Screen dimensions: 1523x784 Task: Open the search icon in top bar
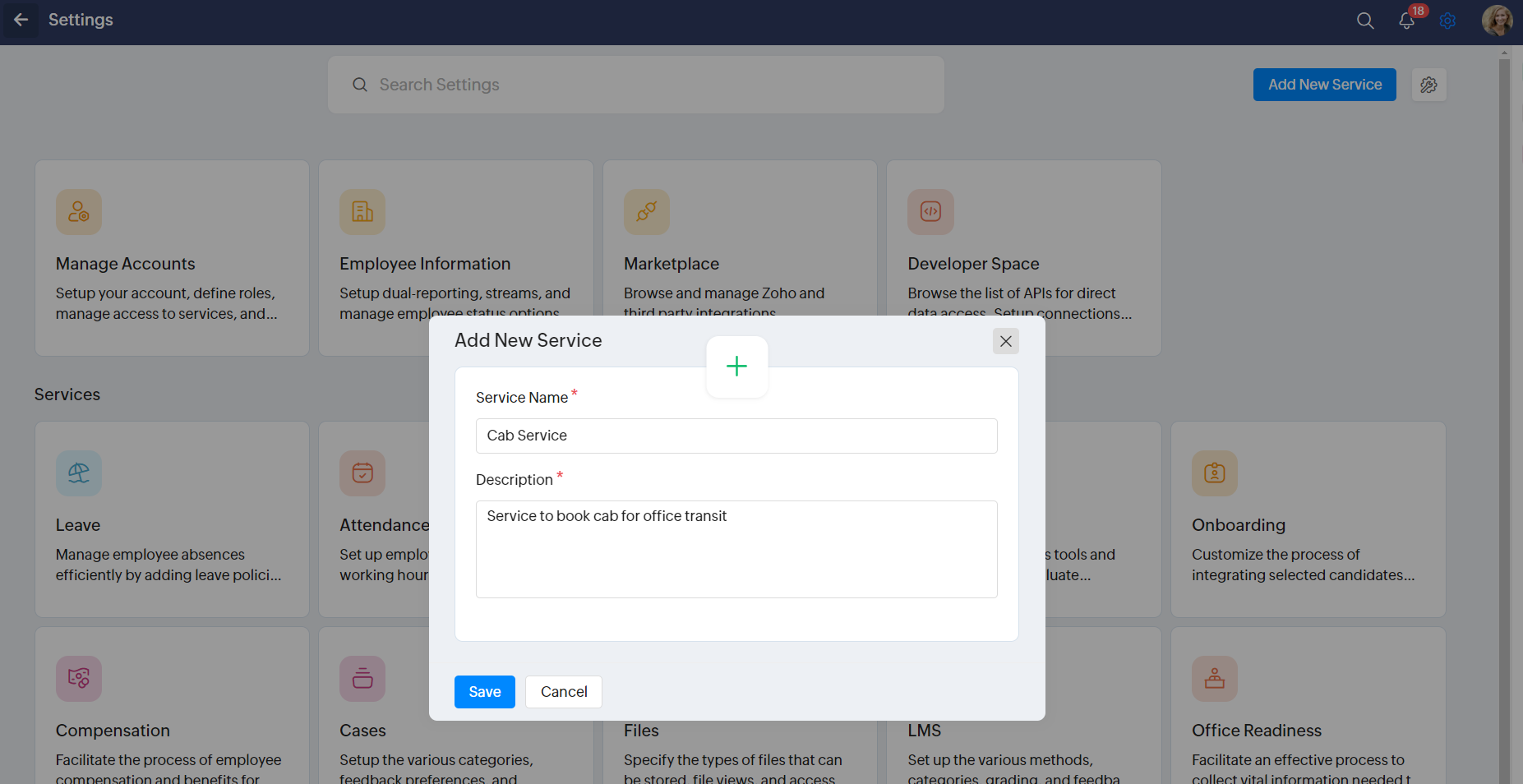1365,21
